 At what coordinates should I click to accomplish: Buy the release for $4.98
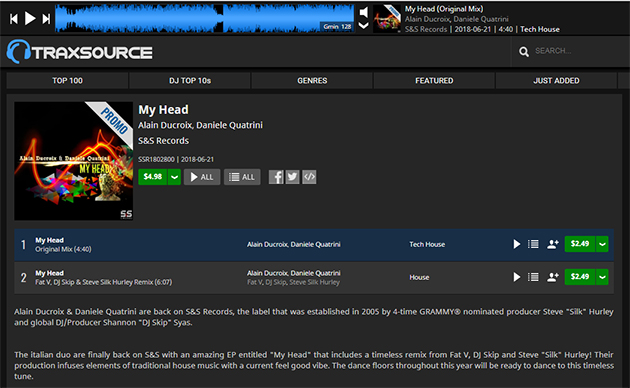pyautogui.click(x=153, y=177)
